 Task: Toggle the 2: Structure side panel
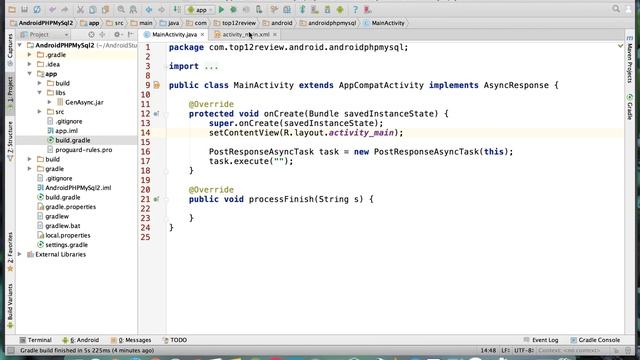[x=10, y=141]
